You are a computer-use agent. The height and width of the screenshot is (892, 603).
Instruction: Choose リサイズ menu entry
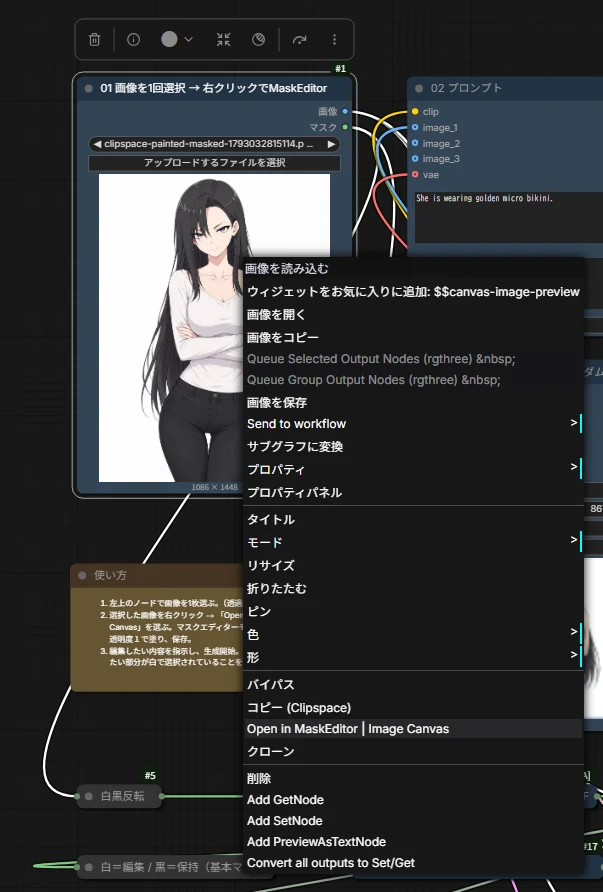pyautogui.click(x=414, y=565)
